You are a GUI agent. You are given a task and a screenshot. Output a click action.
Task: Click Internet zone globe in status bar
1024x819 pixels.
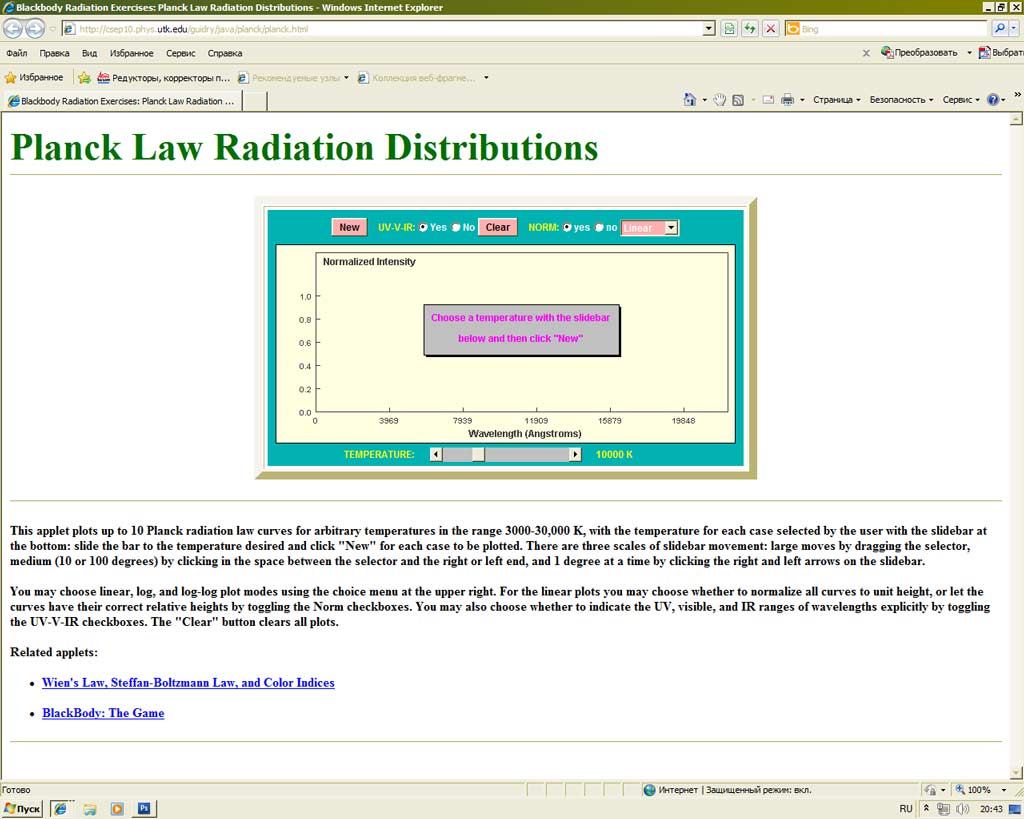coord(649,790)
